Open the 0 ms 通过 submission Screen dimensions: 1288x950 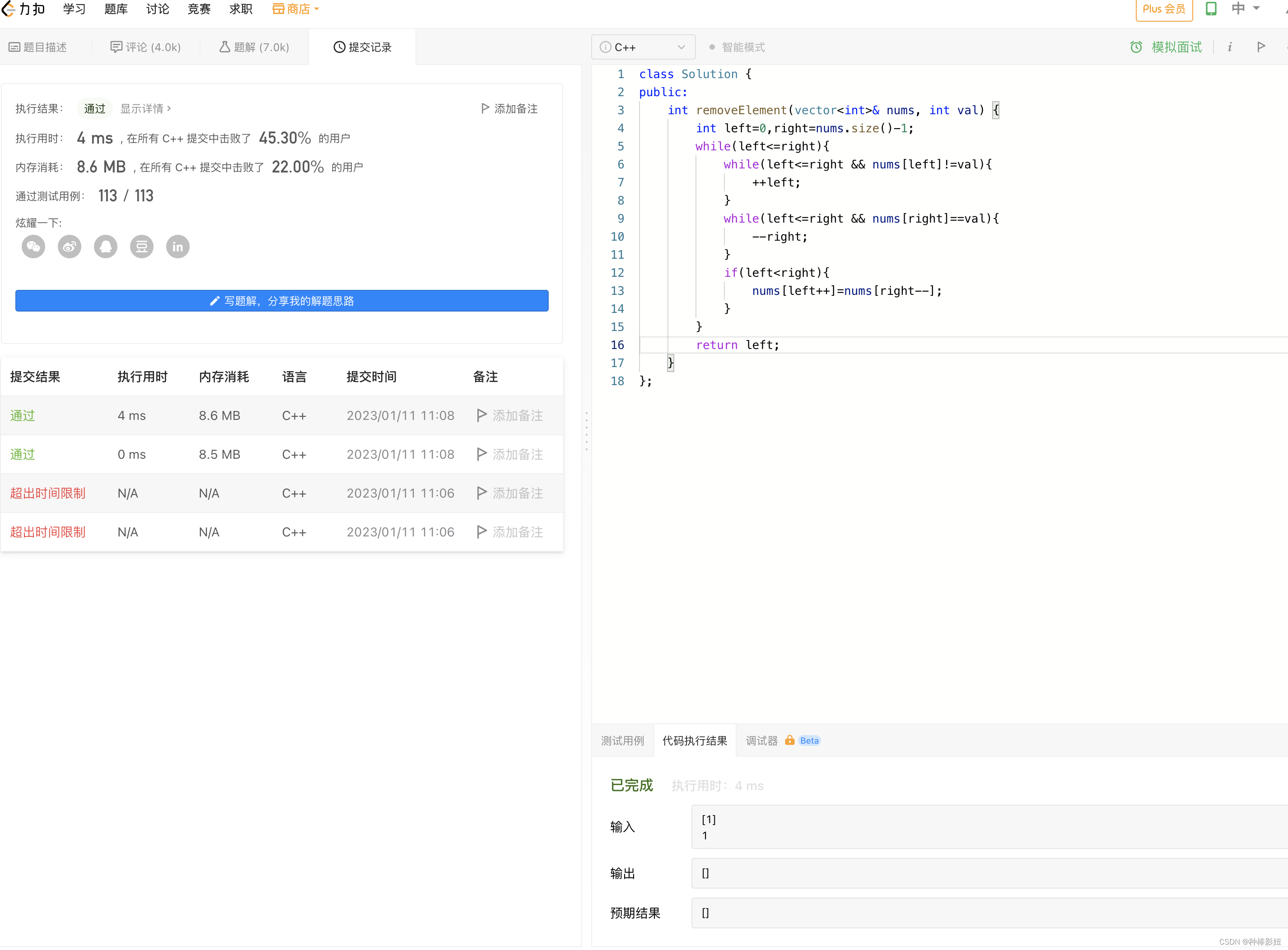(x=23, y=454)
